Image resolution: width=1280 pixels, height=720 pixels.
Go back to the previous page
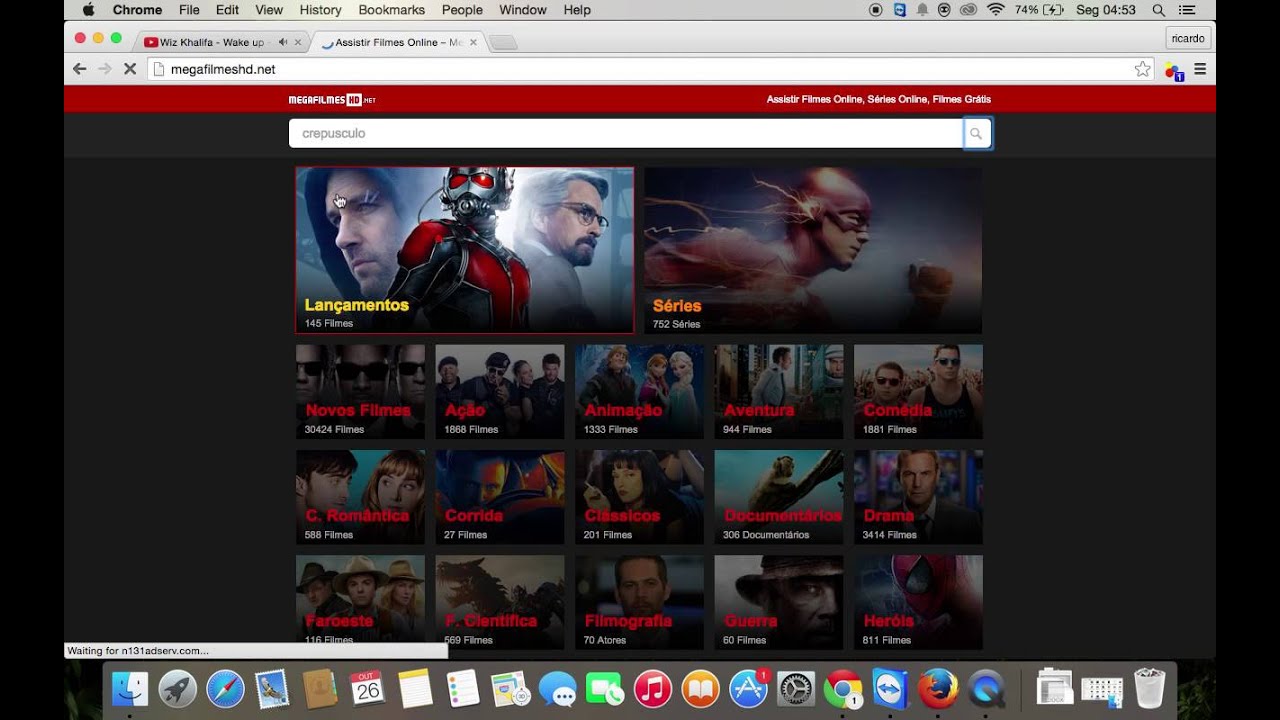coord(80,69)
